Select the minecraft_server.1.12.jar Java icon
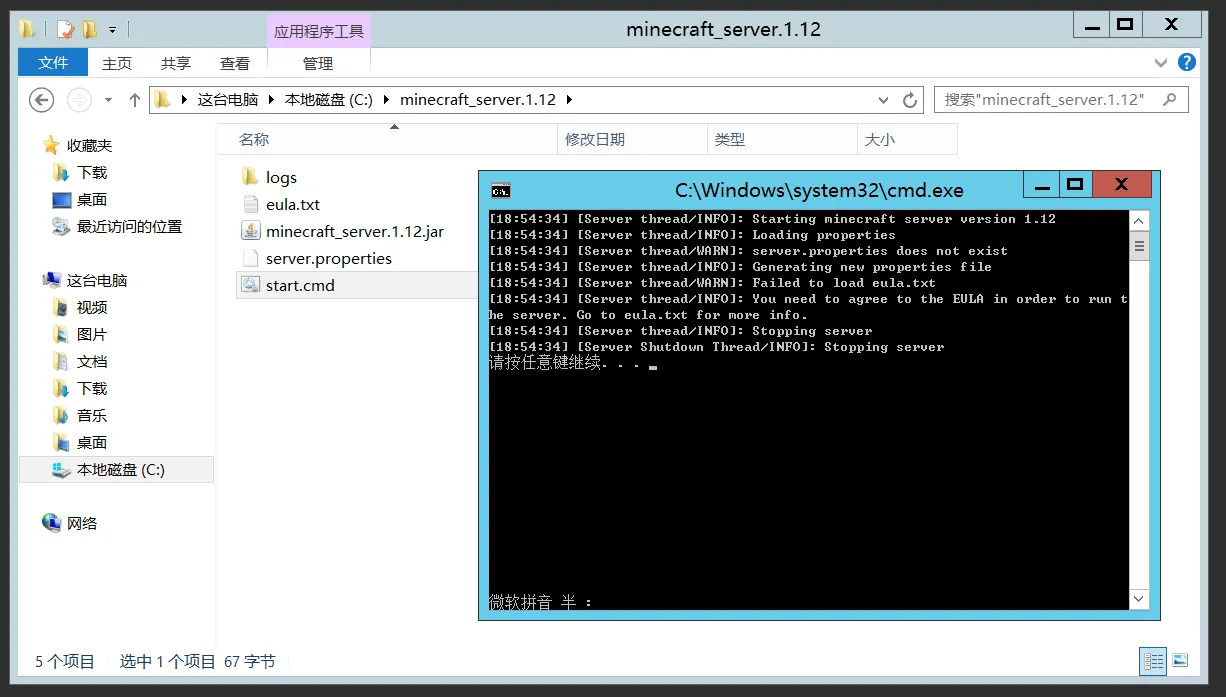The width and height of the screenshot is (1226, 697). [x=250, y=231]
